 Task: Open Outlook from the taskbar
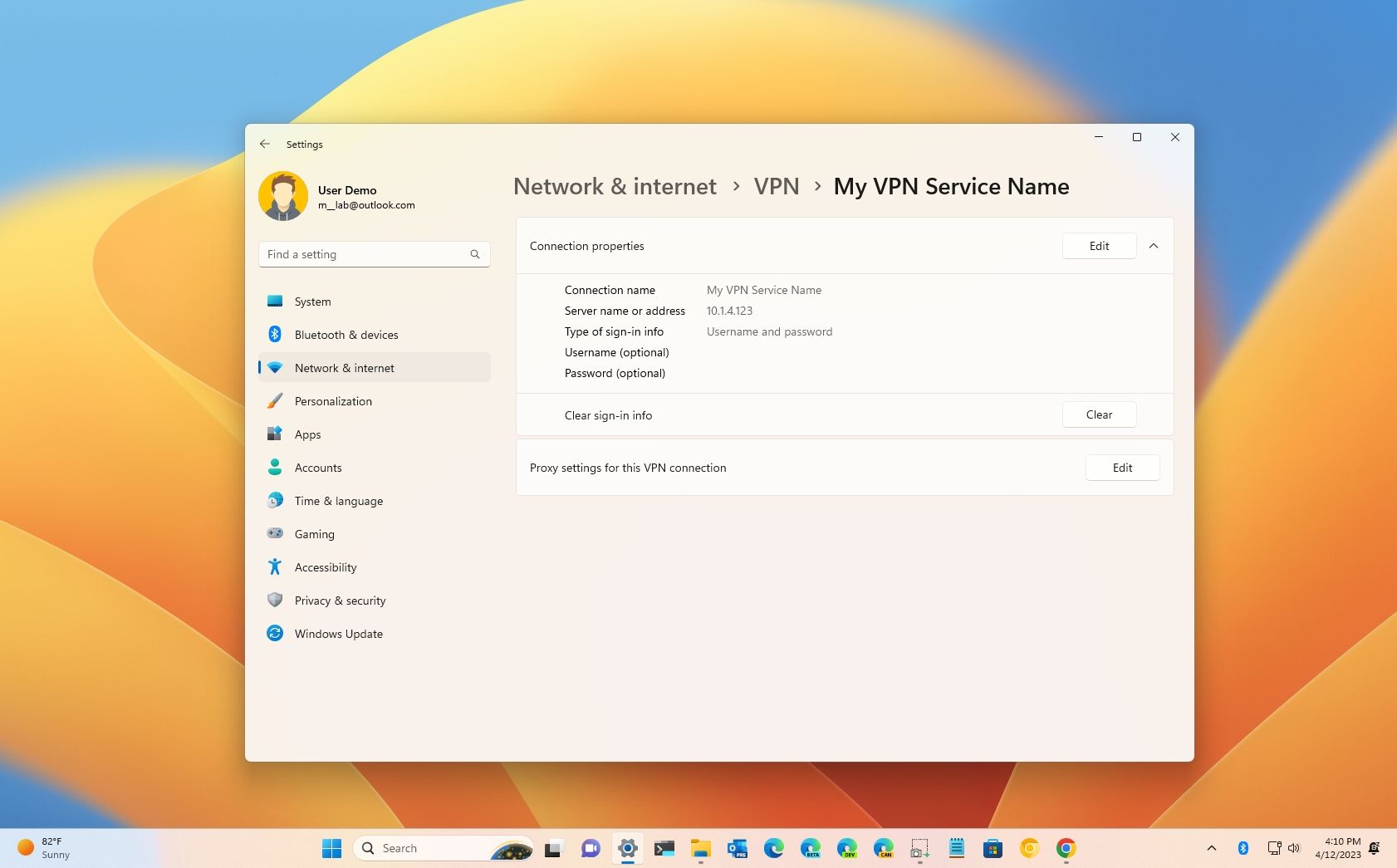pos(738,848)
